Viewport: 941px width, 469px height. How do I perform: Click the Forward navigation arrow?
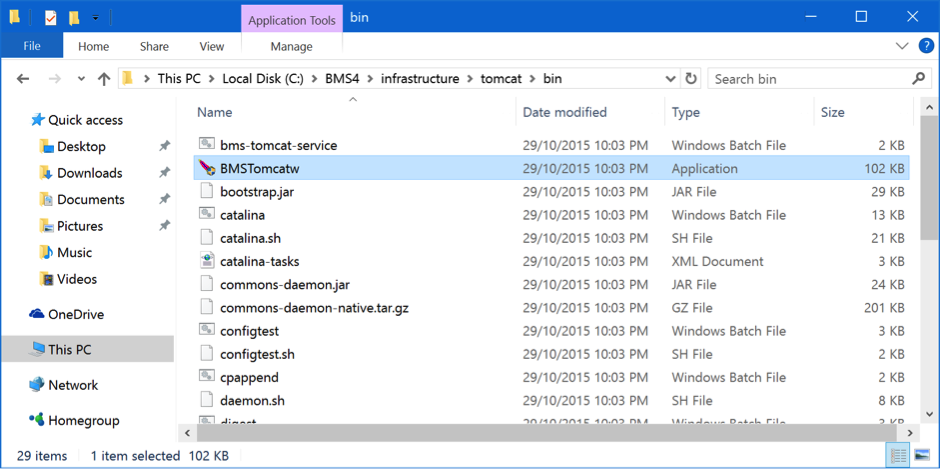[x=55, y=79]
